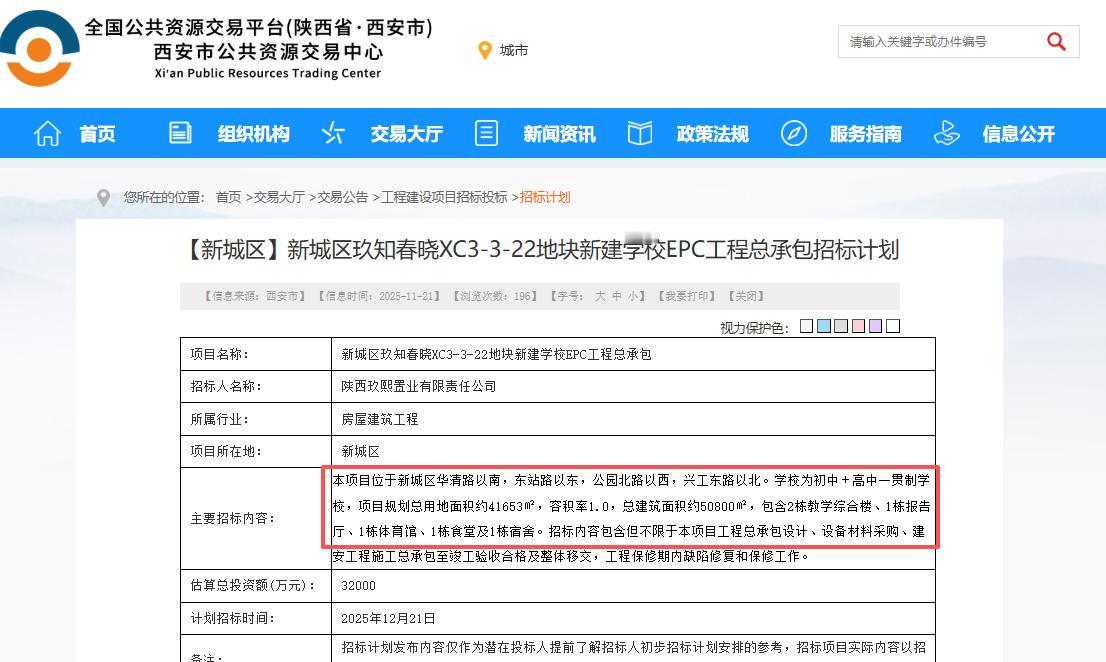Viewport: 1106px width, 662px height.
Task: Click the 关闭 close link
Action: (746, 296)
